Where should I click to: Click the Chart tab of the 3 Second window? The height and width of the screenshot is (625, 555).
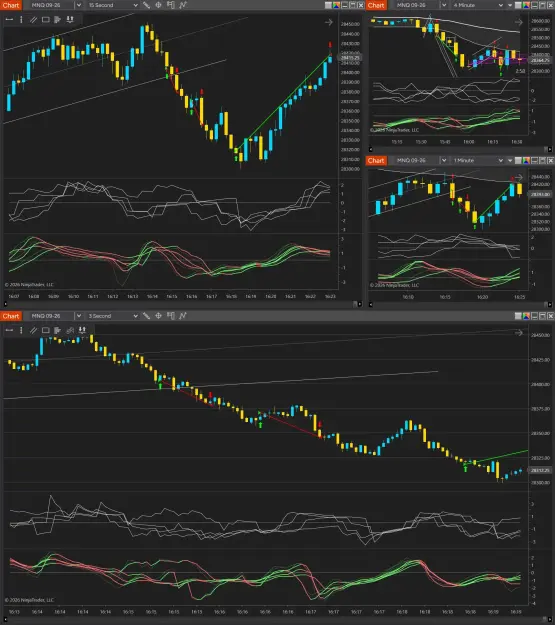coord(11,316)
